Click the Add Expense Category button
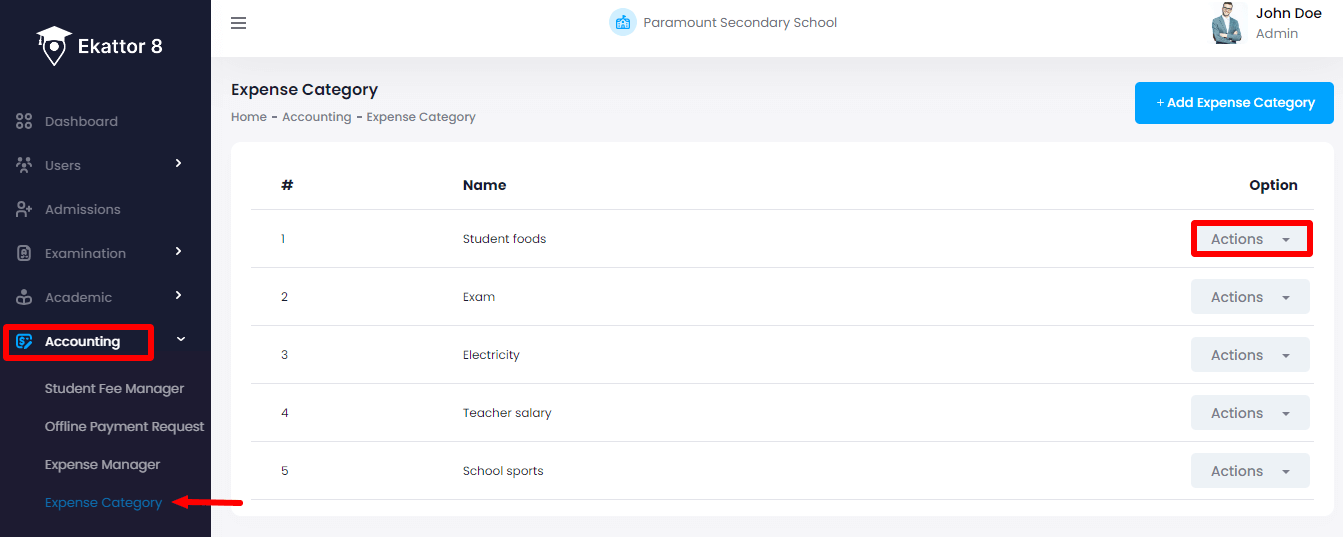Image resolution: width=1343 pixels, height=537 pixels. tap(1234, 102)
